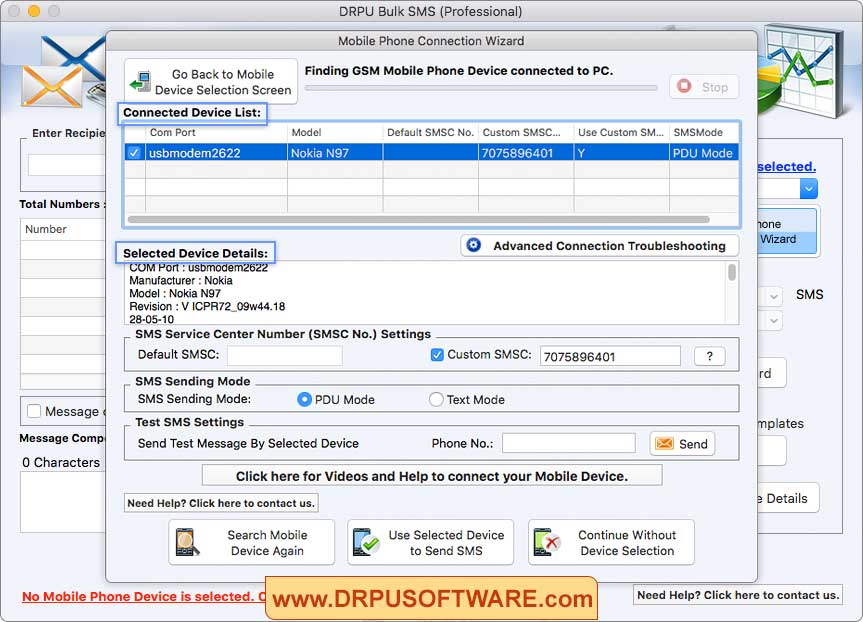Click the Manufacturer : Nokia line
The width and height of the screenshot is (863, 622).
181,281
